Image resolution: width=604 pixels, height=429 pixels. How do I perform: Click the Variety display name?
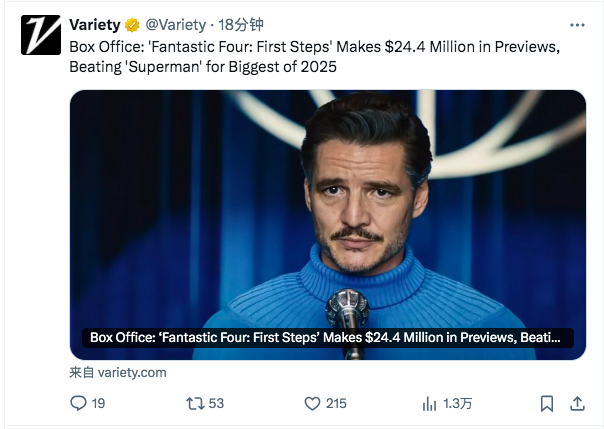(95, 25)
